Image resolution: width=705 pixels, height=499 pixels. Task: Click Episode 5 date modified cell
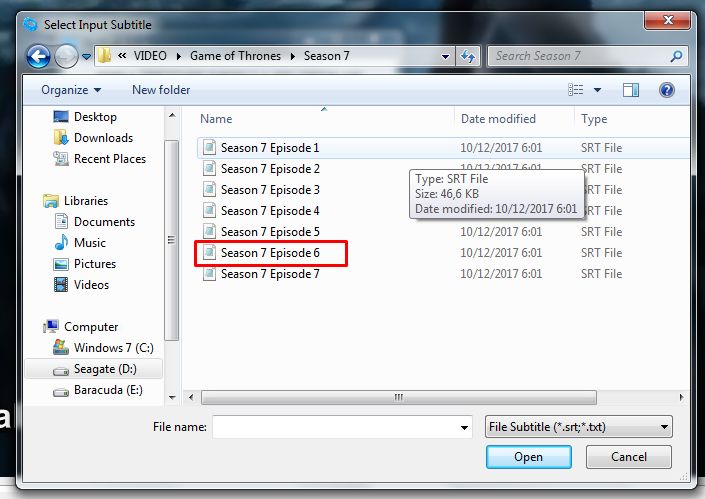point(501,232)
